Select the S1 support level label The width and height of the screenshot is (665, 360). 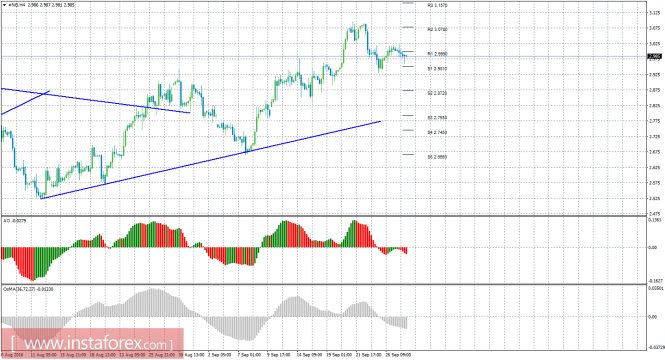[x=437, y=69]
